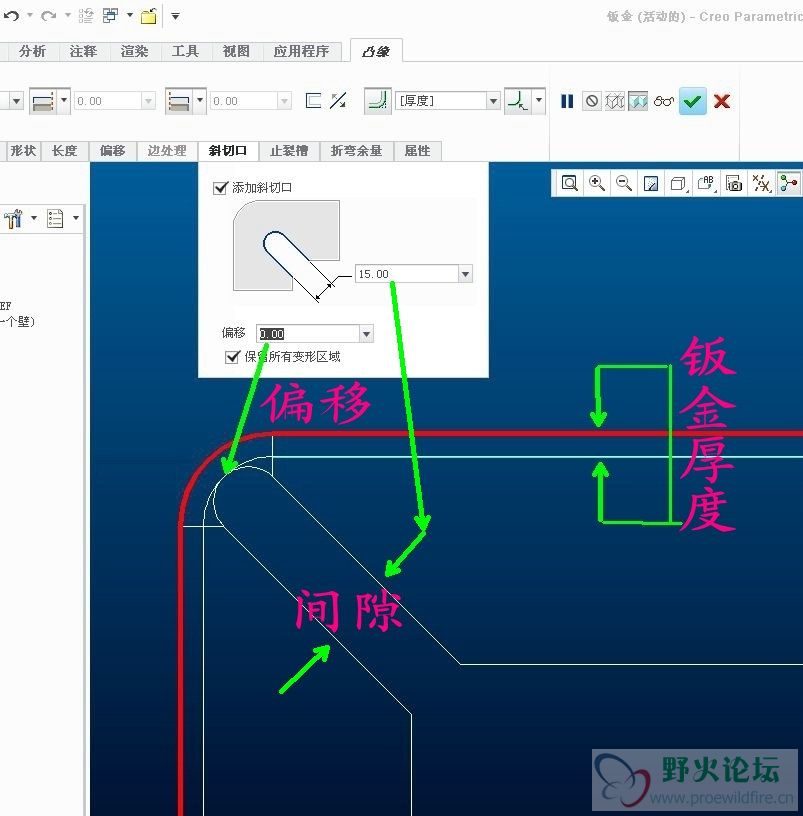Toggle the Spin Center display icon
The width and height of the screenshot is (803, 816).
point(788,183)
